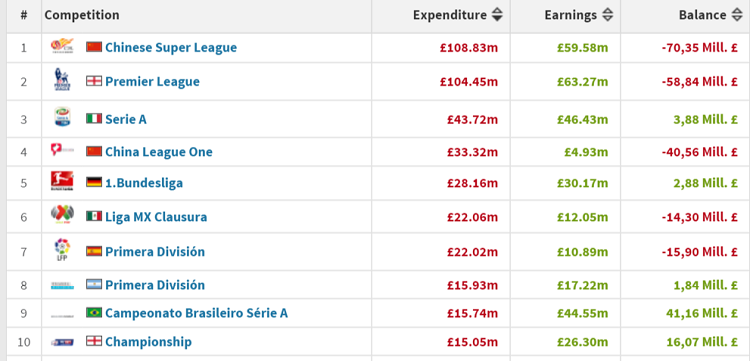
Task: Open the Premier League link
Action: click(x=152, y=81)
